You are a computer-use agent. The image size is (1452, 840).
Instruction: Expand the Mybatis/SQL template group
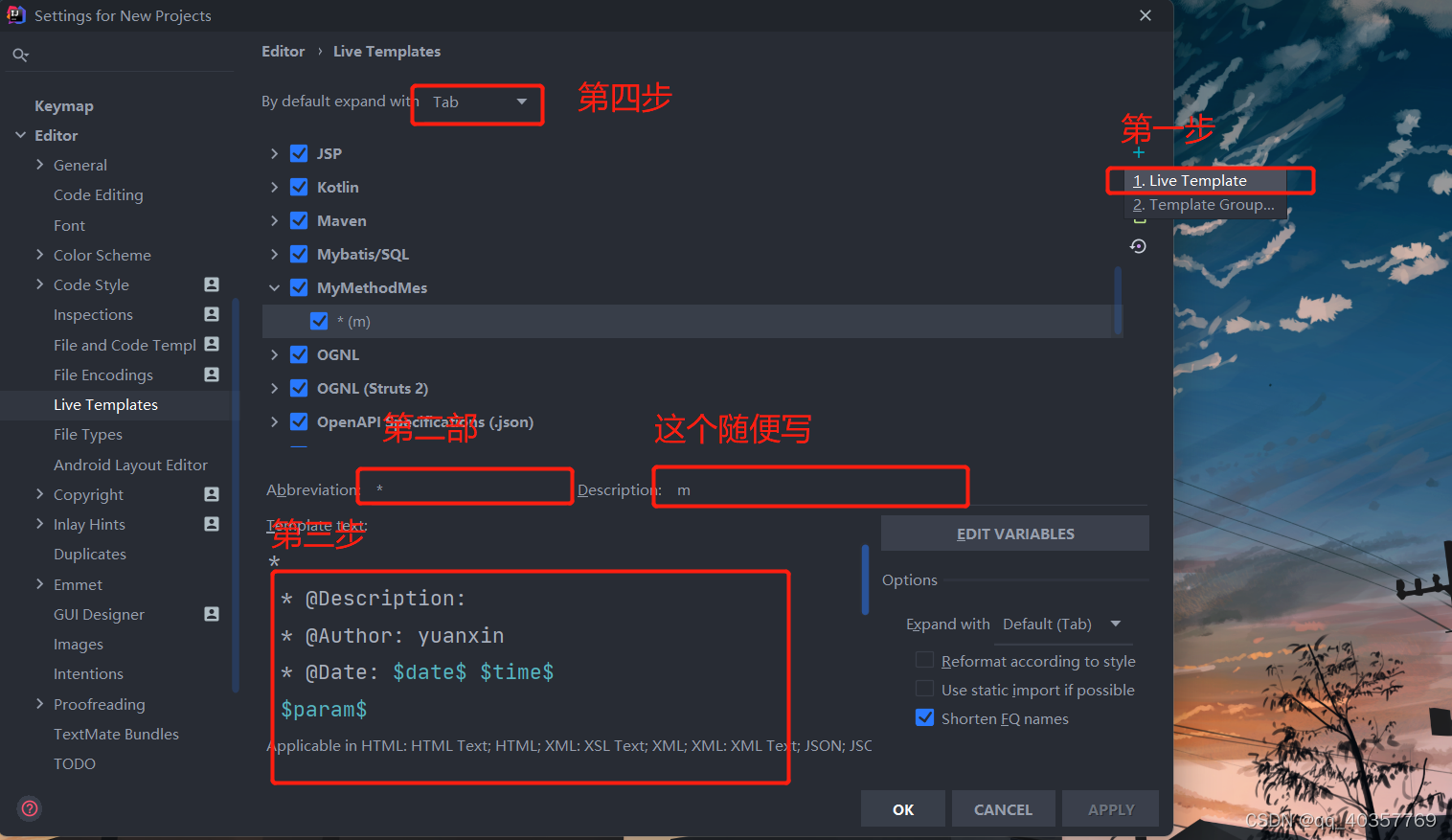(274, 254)
